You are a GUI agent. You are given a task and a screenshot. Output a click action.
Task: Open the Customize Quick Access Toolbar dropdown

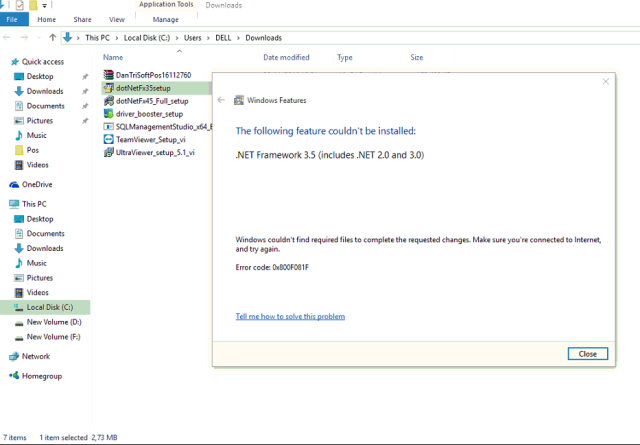[x=44, y=6]
